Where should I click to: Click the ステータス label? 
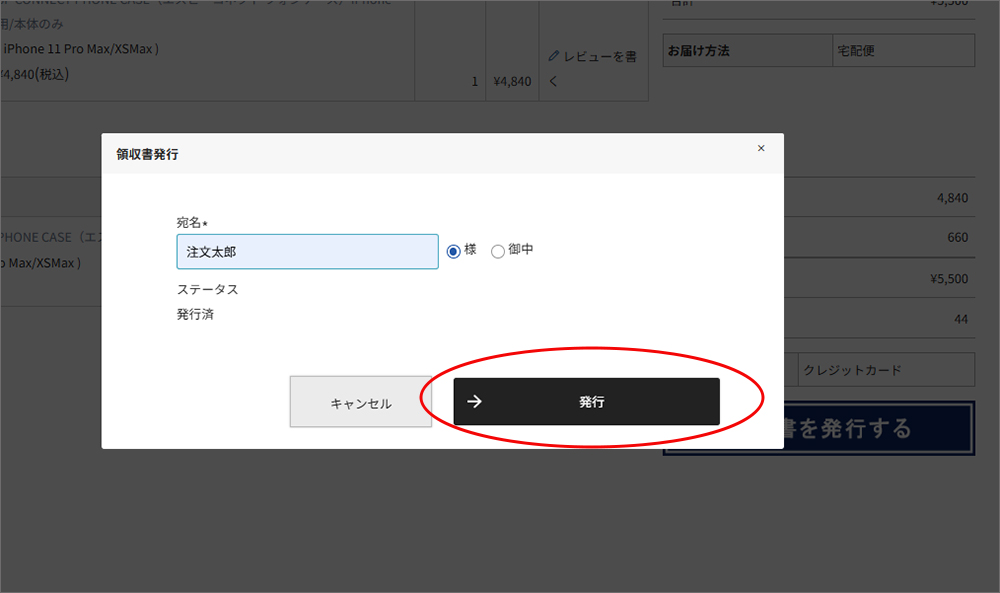click(x=207, y=289)
